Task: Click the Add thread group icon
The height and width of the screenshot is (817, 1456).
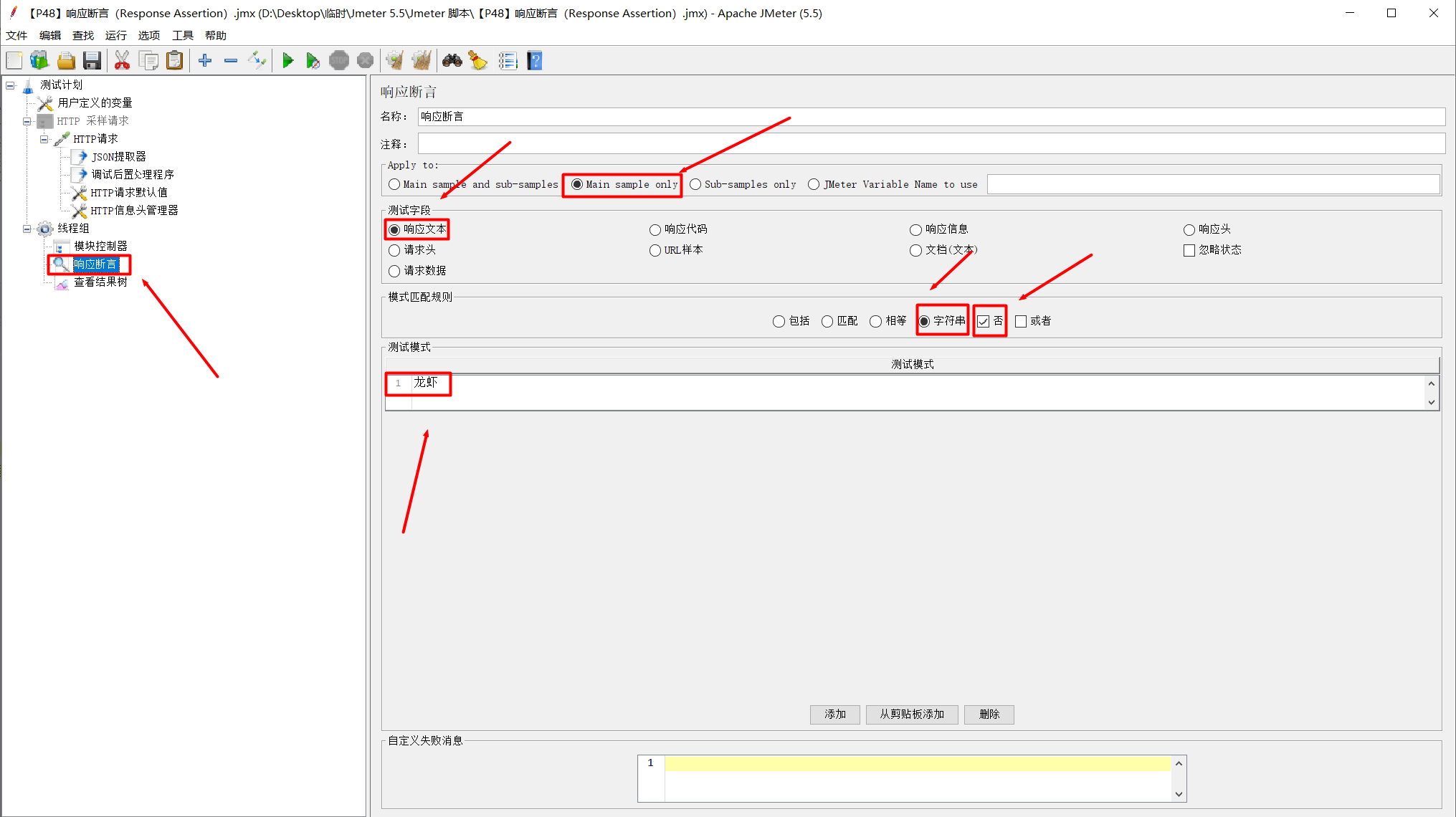Action: [205, 62]
